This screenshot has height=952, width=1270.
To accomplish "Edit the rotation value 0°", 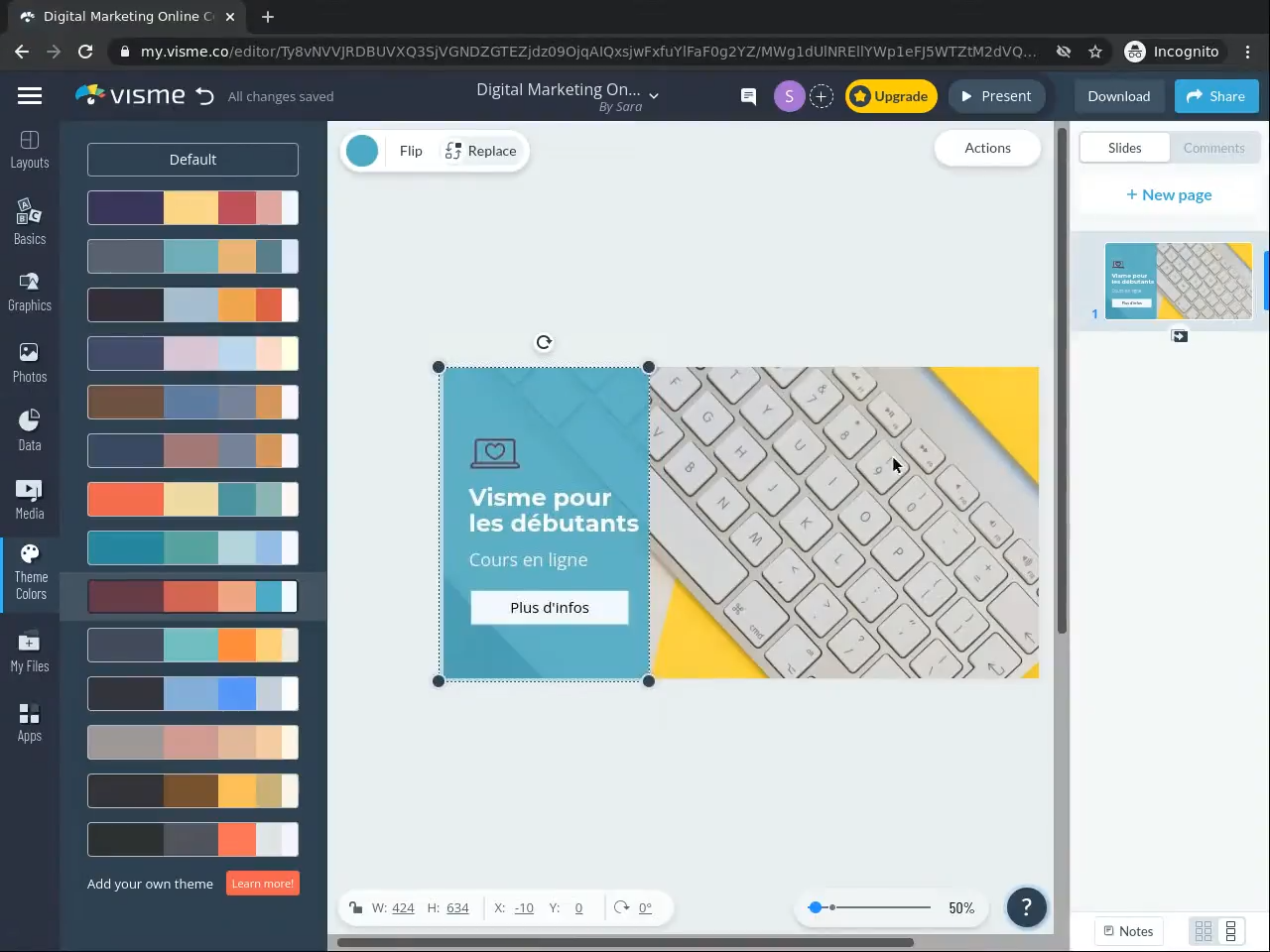I will (x=645, y=907).
